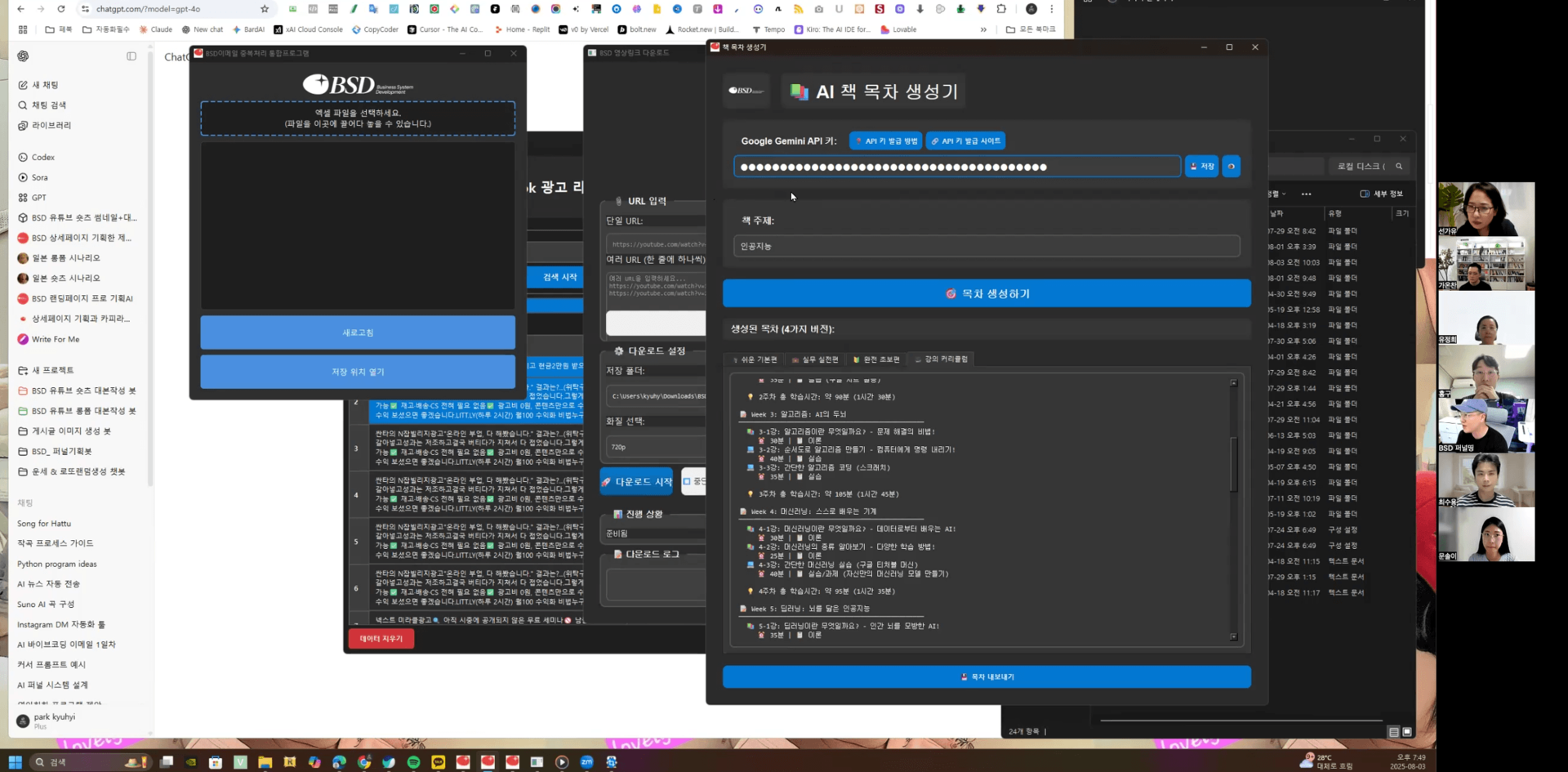Click the BSD logo in the book outline generator
1568x772 pixels.
click(x=746, y=91)
